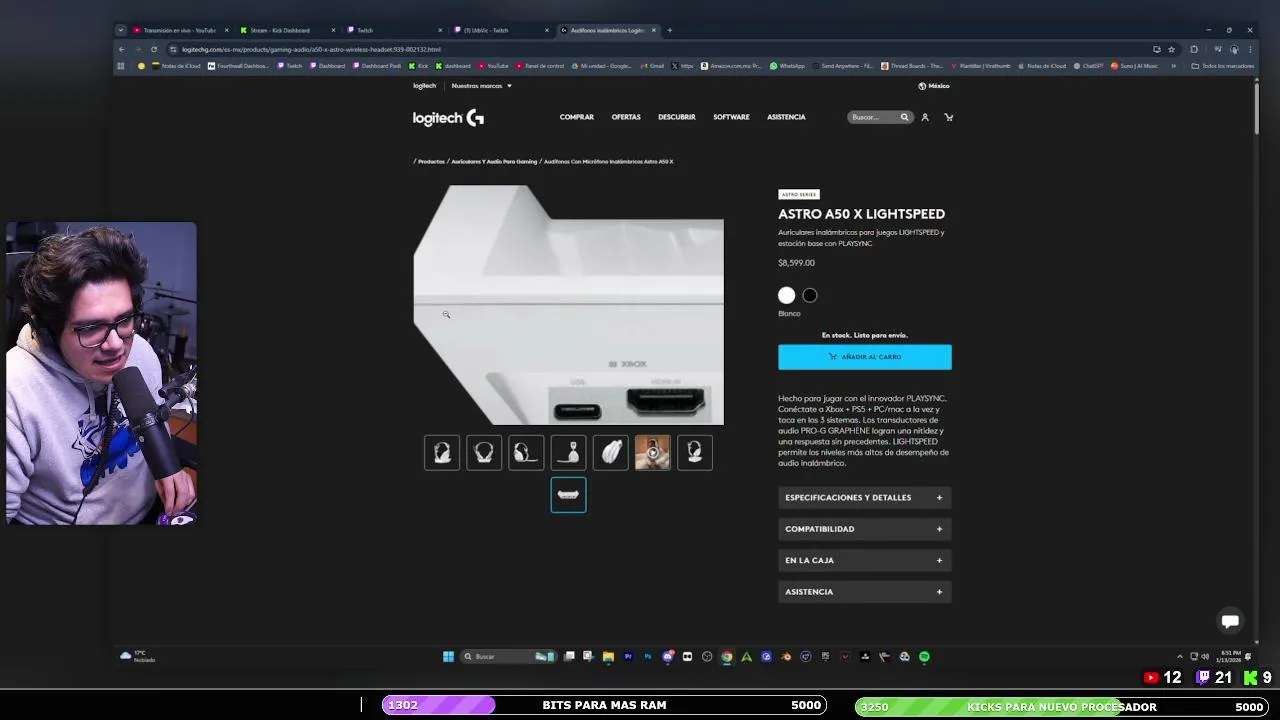Image resolution: width=1280 pixels, height=720 pixels.
Task: Select the white color swatch
Action: click(787, 295)
